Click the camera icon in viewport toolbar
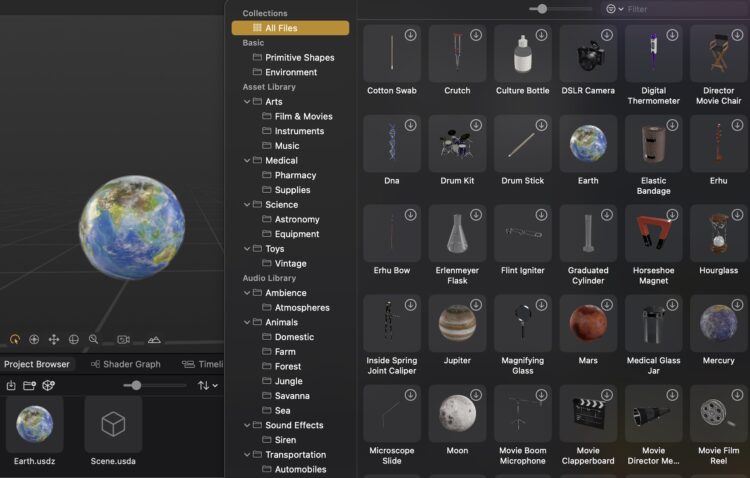 [123, 340]
